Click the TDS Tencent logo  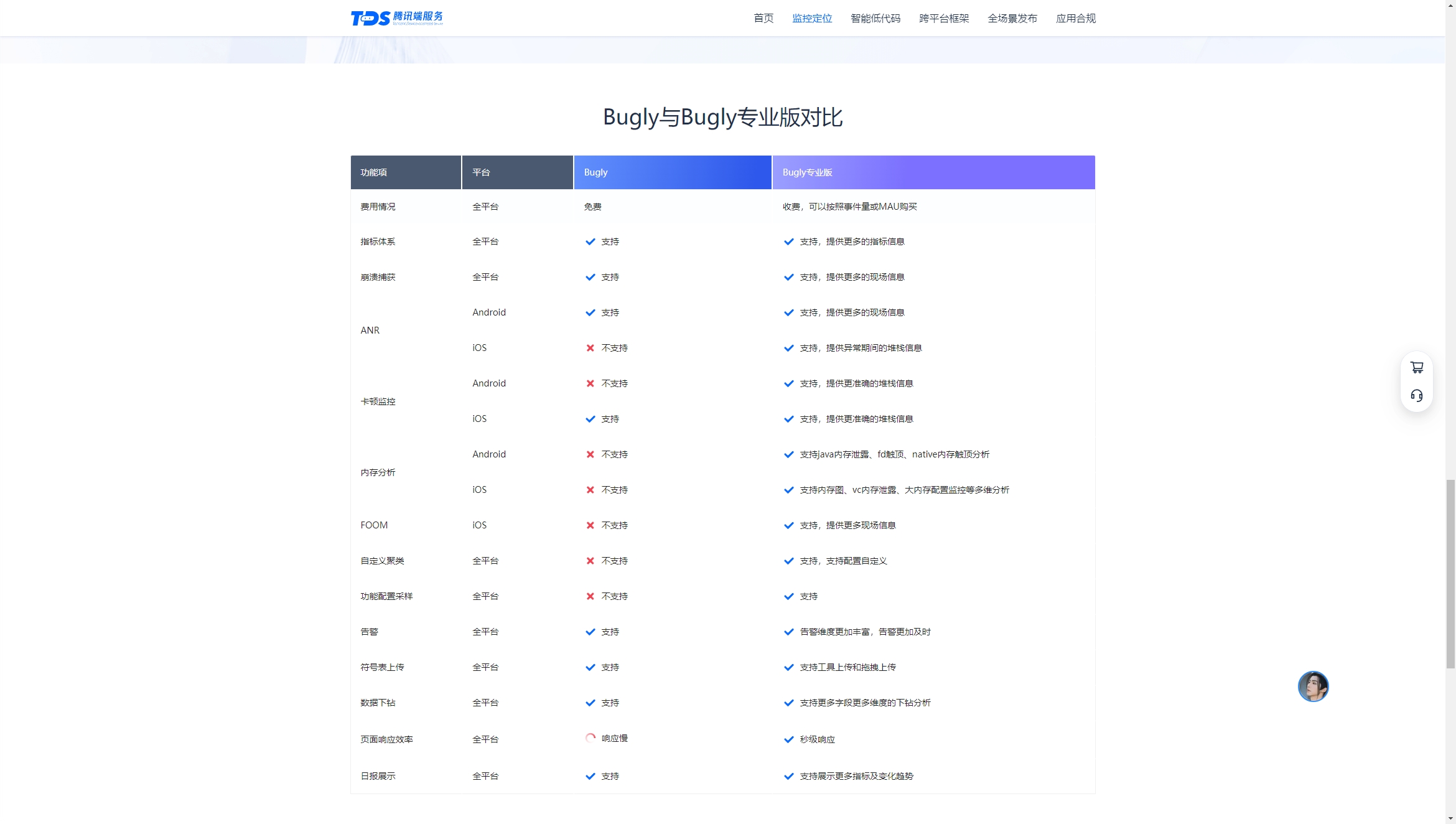coord(397,18)
